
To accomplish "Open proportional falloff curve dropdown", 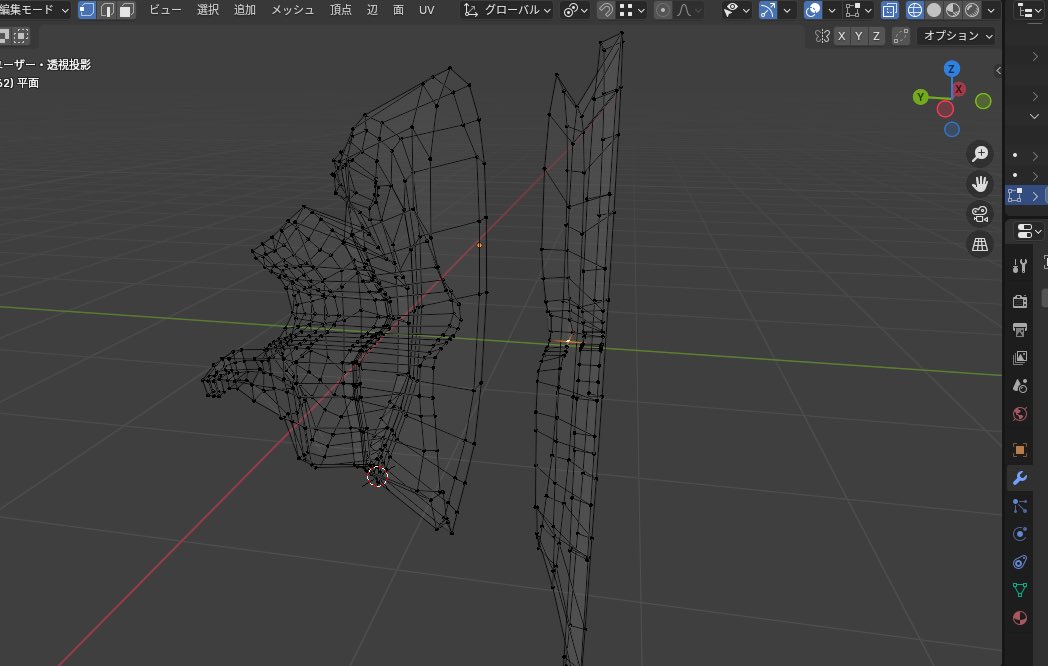I will coord(689,10).
